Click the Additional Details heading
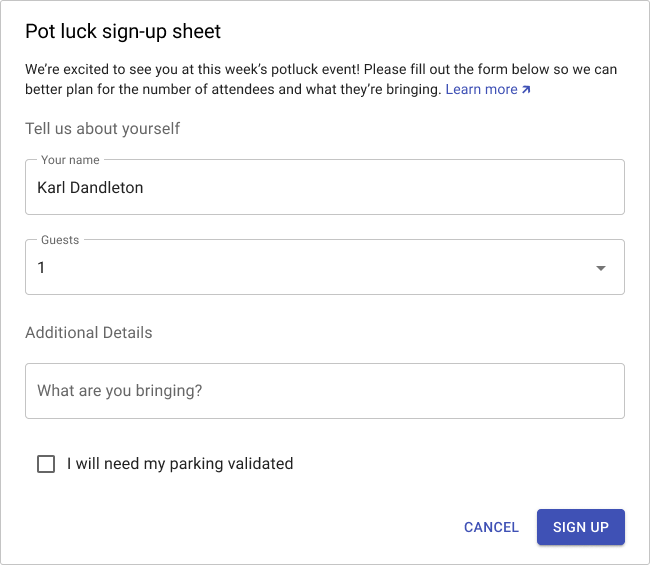 coord(89,332)
